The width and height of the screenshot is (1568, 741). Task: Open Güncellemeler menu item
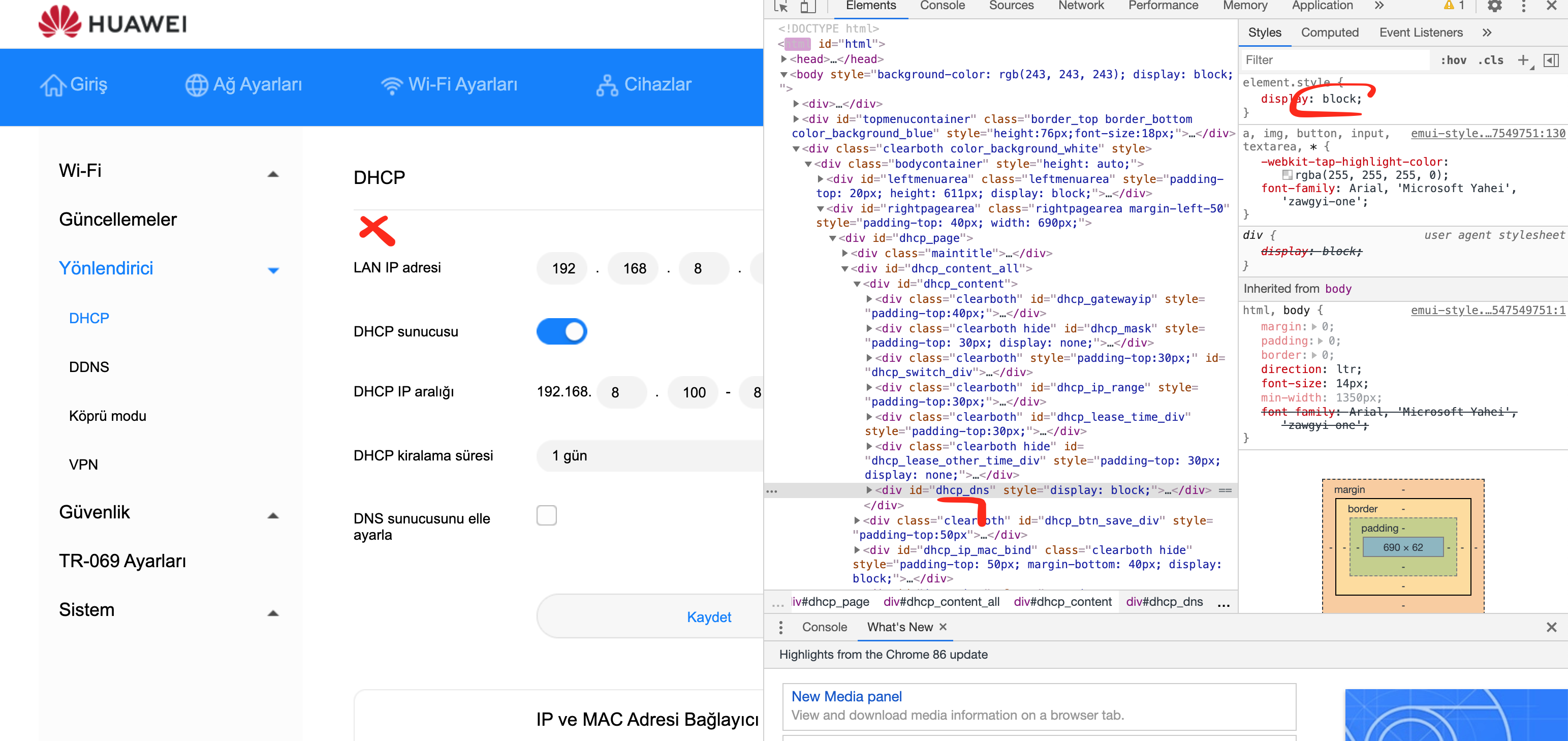click(x=117, y=219)
